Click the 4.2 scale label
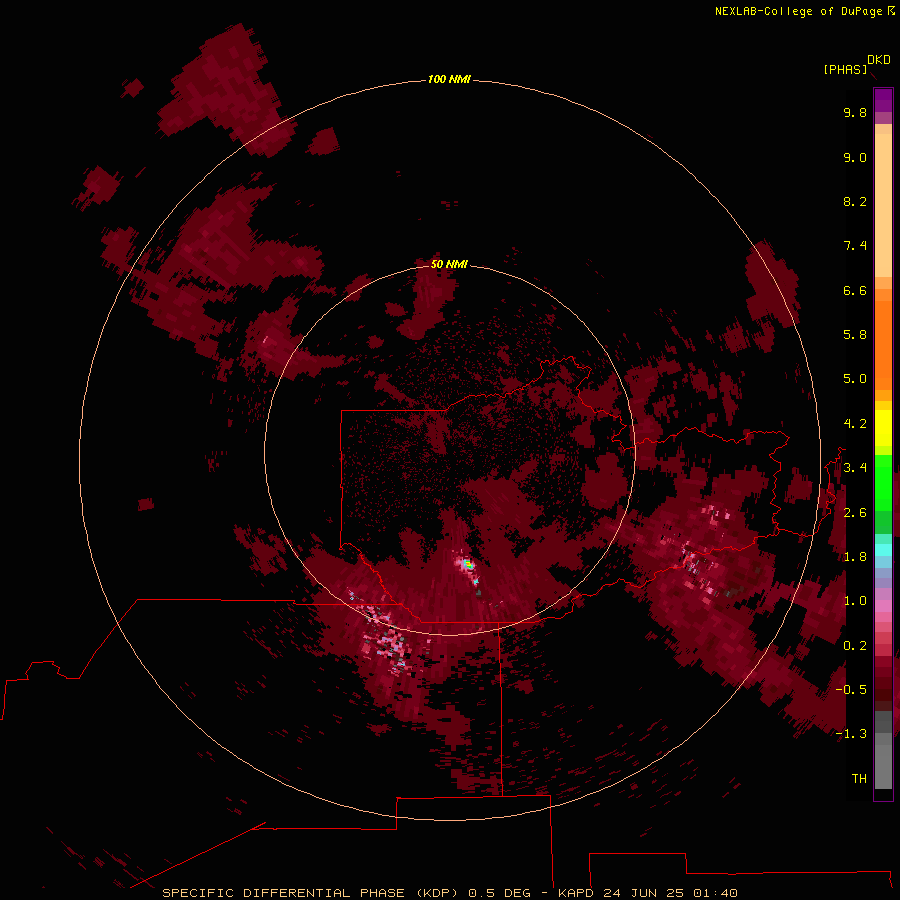The height and width of the screenshot is (900, 900). (x=855, y=424)
